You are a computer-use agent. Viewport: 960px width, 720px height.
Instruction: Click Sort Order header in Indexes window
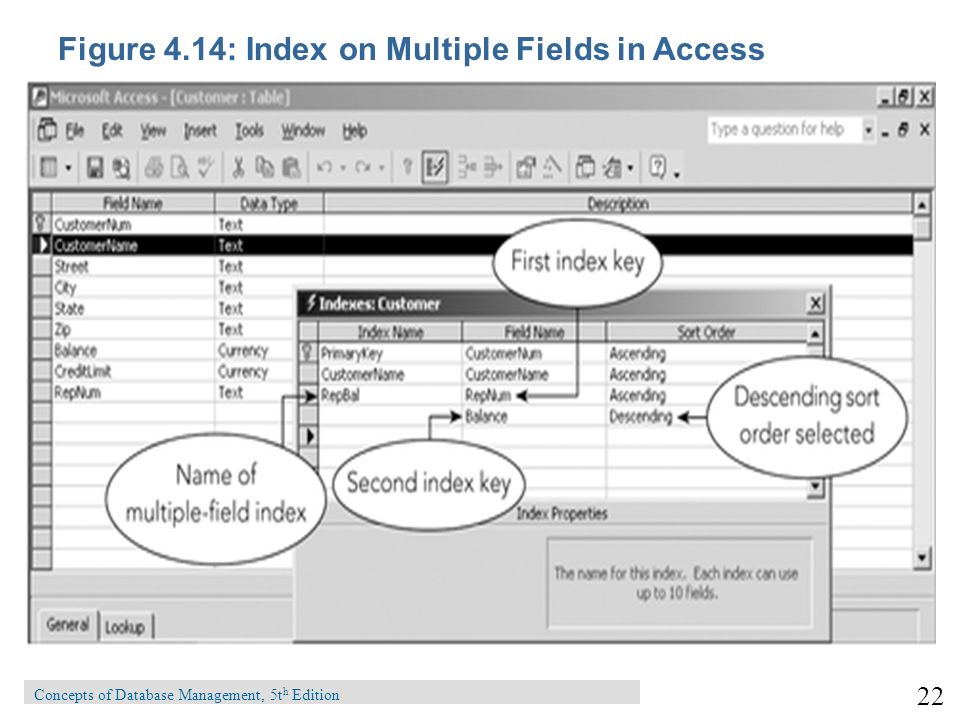(x=707, y=332)
